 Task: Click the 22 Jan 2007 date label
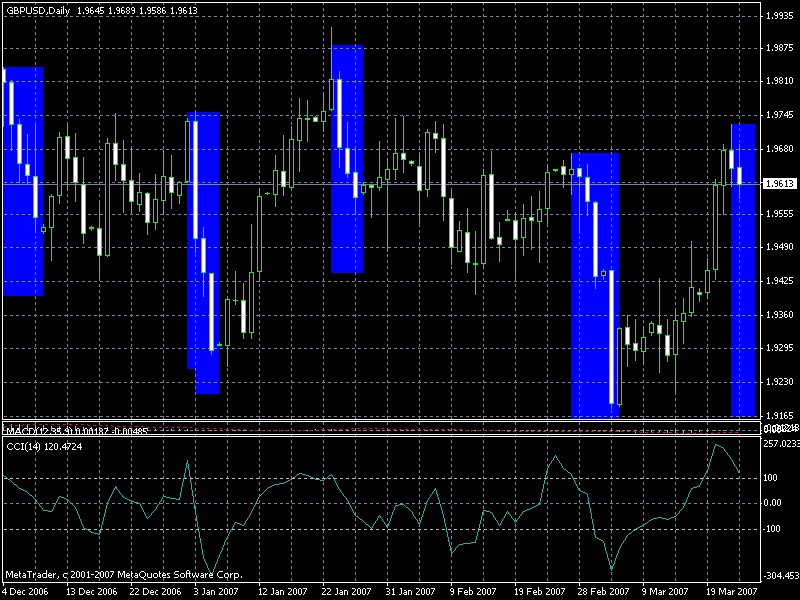(x=346, y=592)
